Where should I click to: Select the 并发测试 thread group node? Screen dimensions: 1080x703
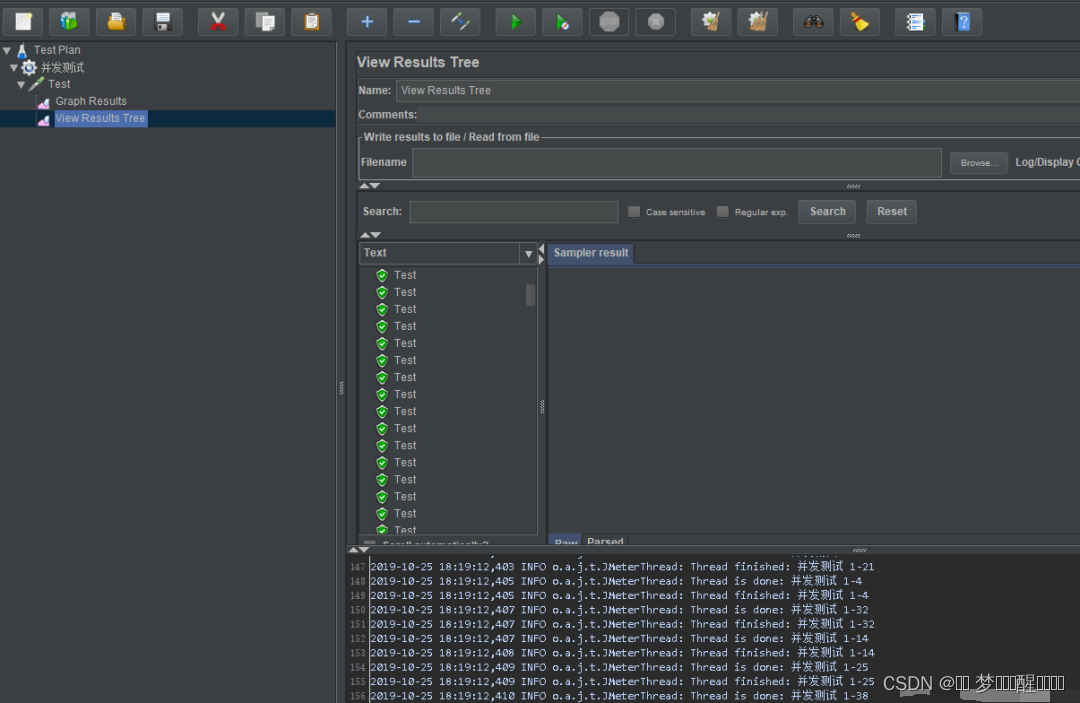(62, 67)
